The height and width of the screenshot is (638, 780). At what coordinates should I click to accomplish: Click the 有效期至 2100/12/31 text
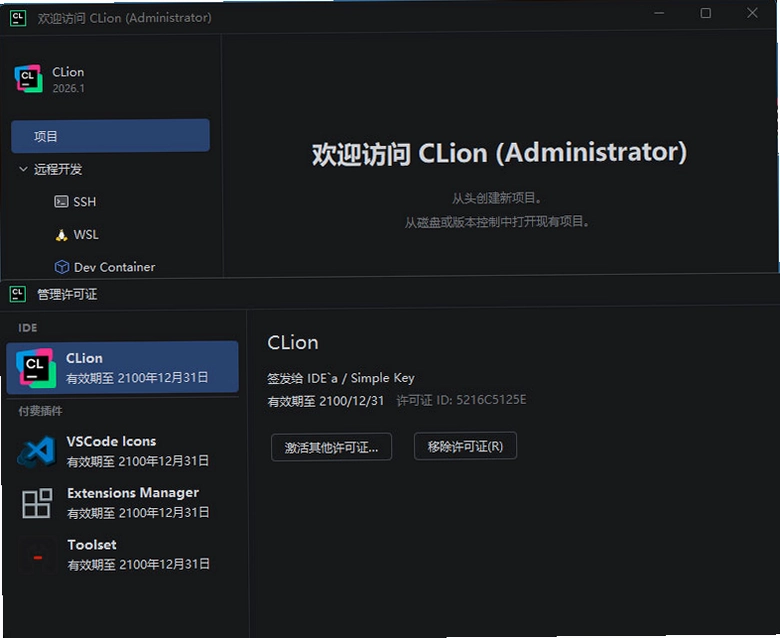tap(326, 401)
